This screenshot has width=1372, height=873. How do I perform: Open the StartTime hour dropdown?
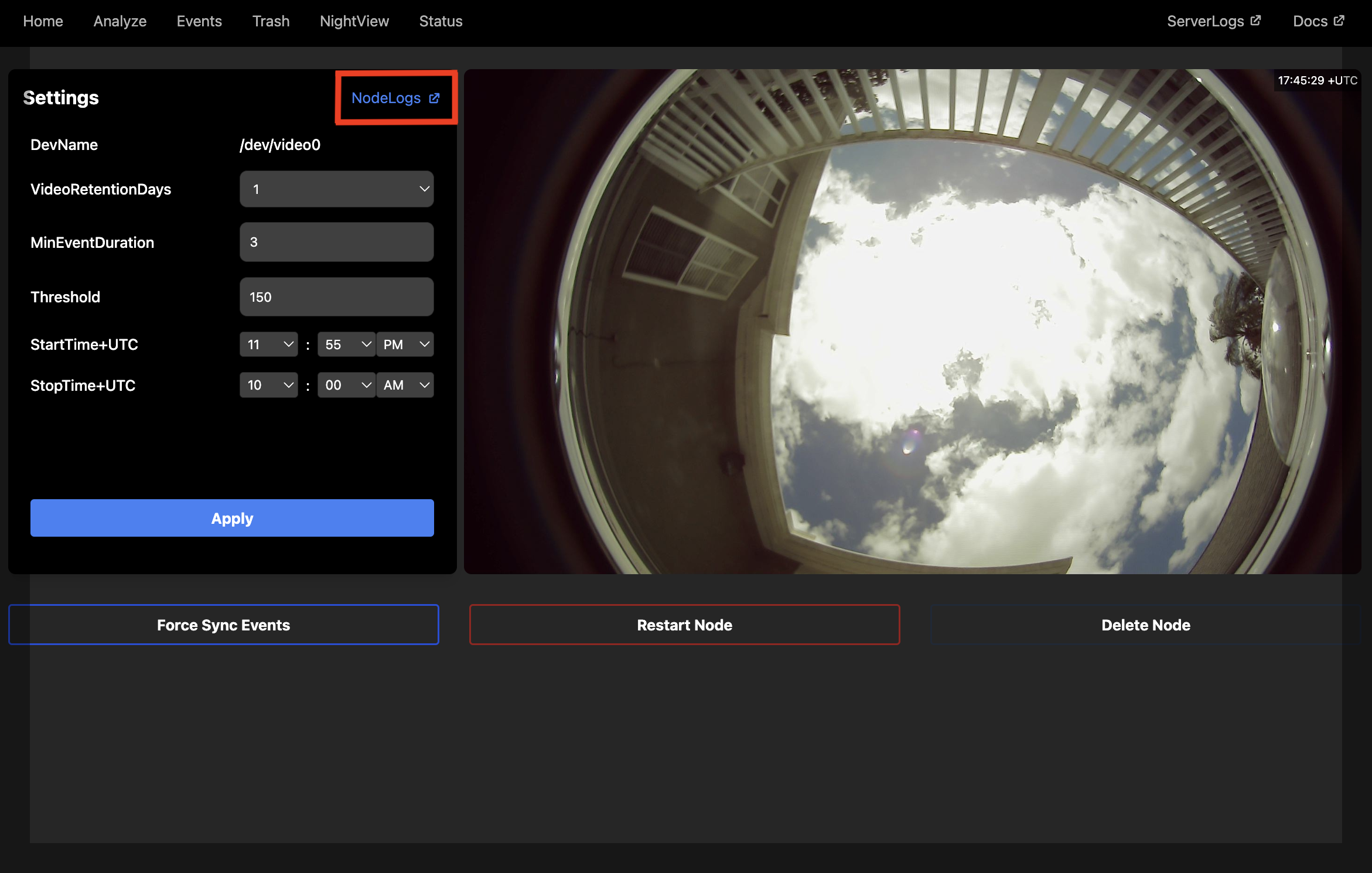click(269, 345)
